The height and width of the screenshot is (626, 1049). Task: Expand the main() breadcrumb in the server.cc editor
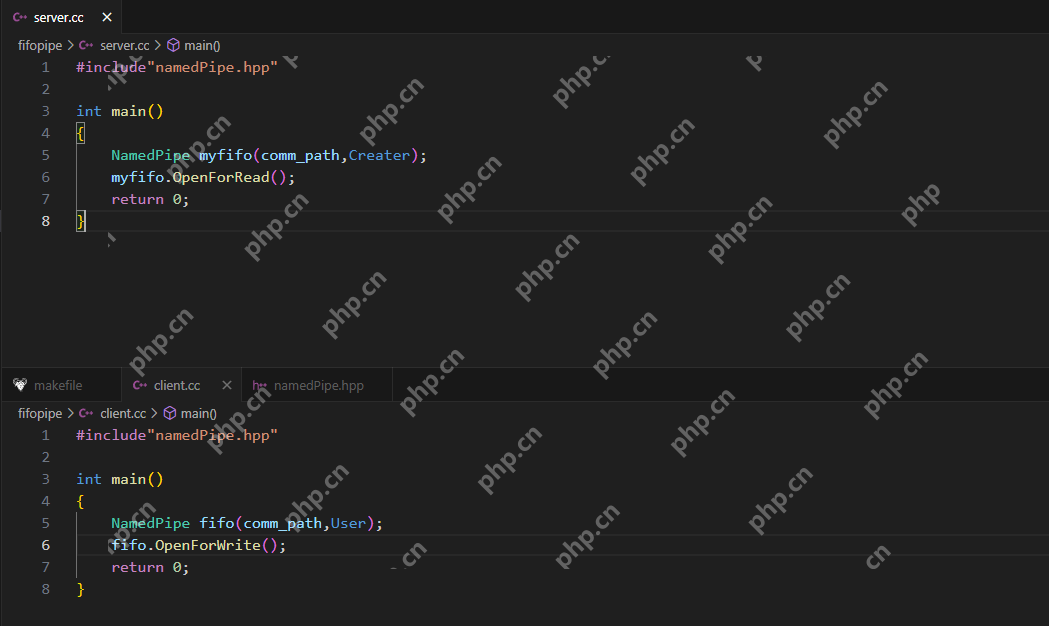tap(203, 45)
